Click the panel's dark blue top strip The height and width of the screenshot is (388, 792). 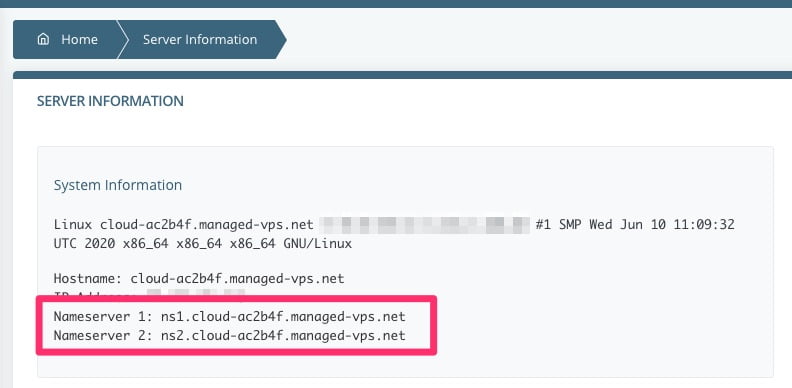pos(403,75)
